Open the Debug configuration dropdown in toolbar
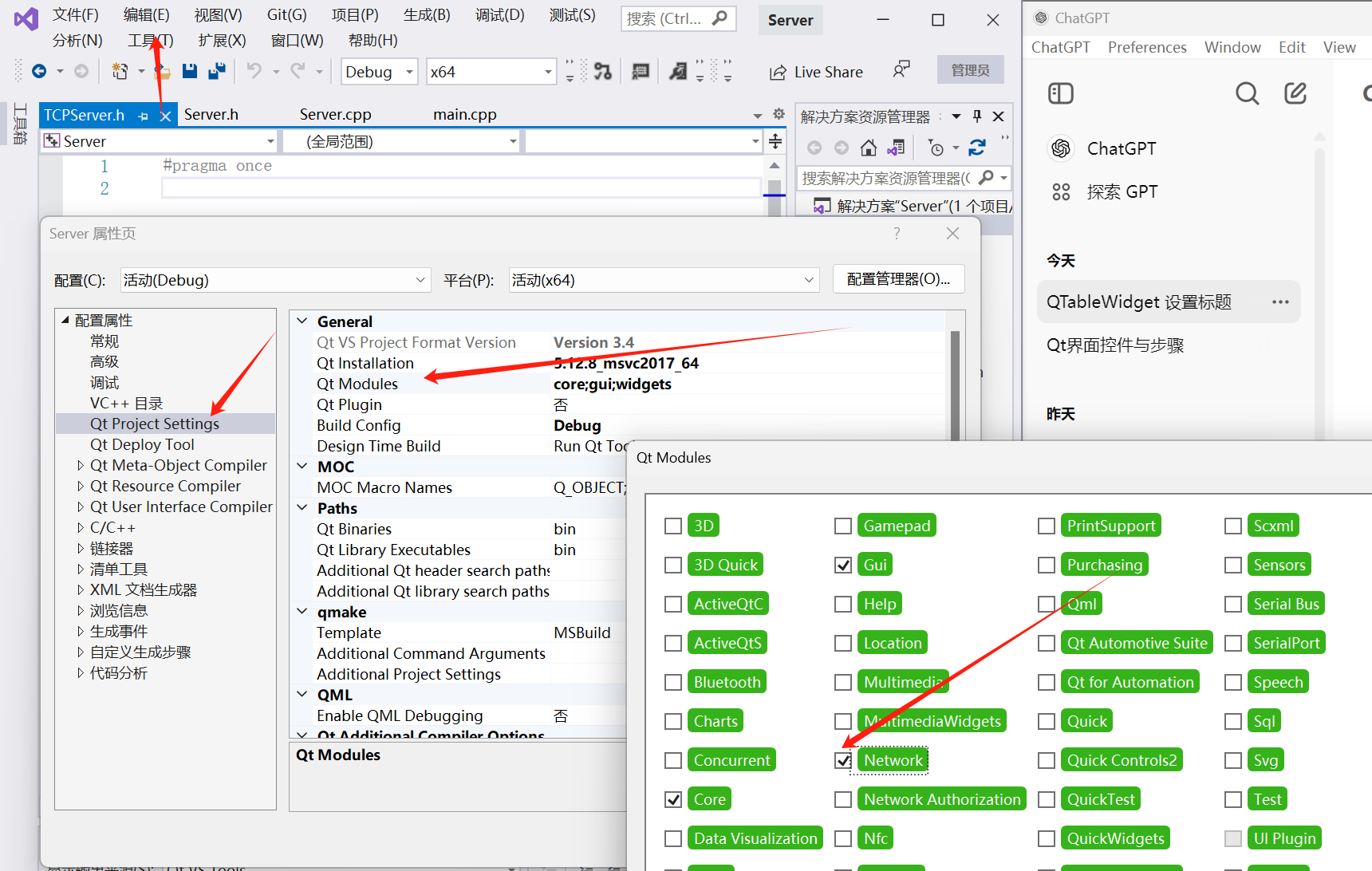1372x871 pixels. click(379, 72)
